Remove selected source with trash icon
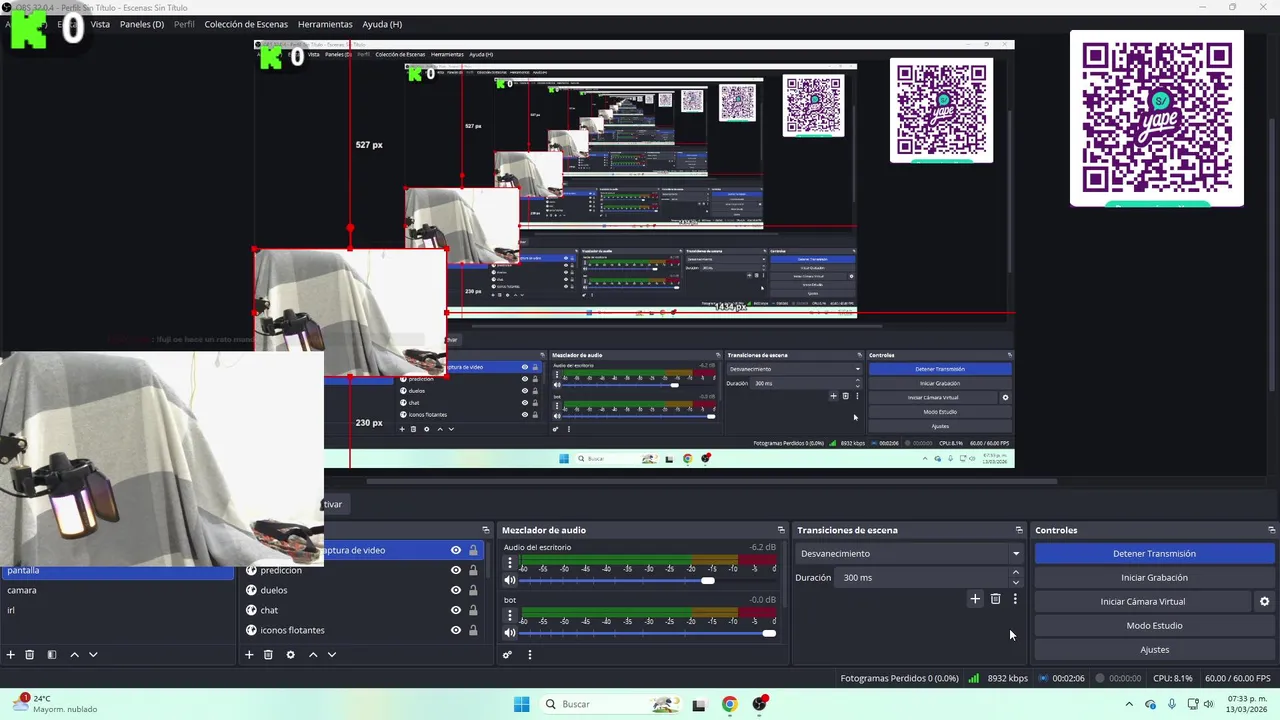The image size is (1280, 720). [x=268, y=655]
